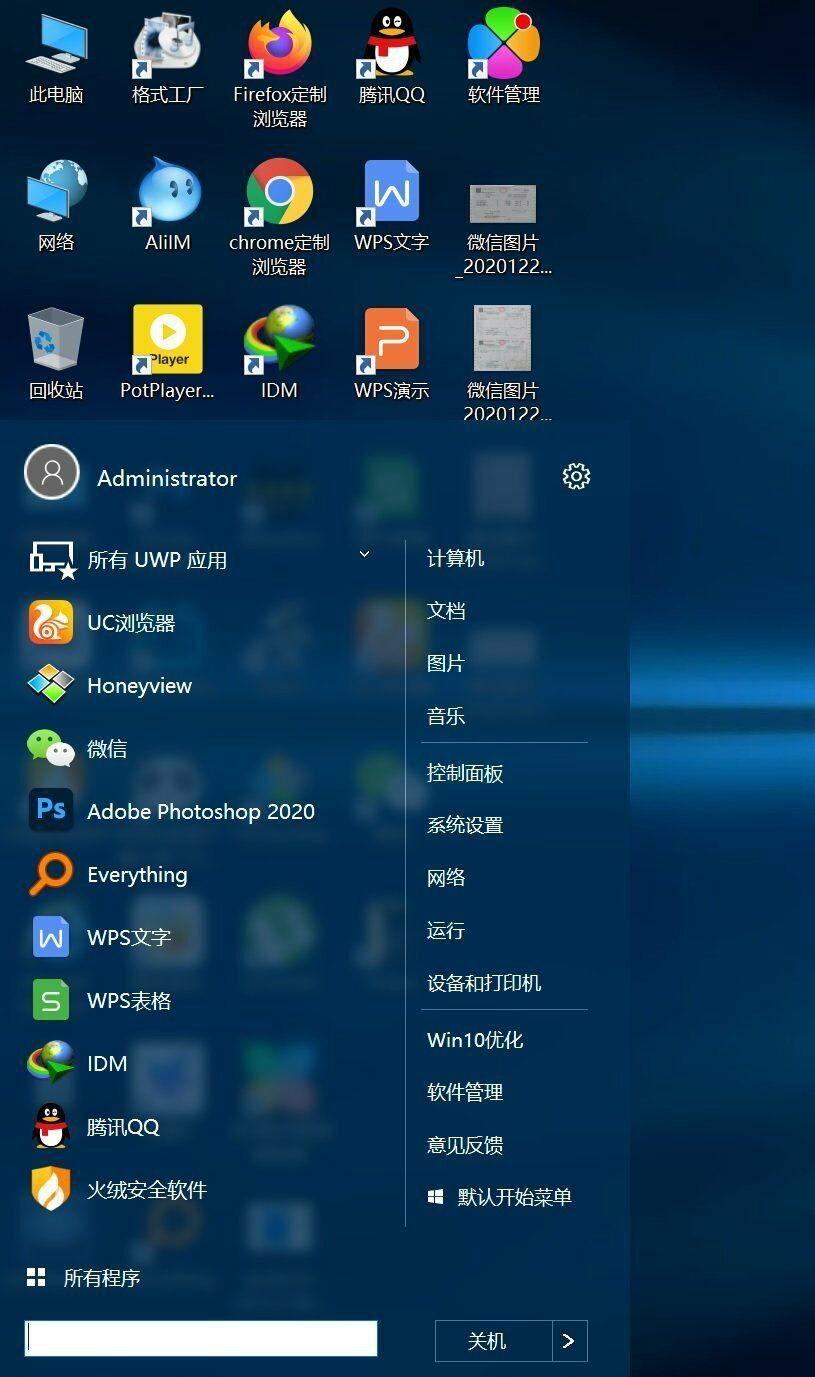Image resolution: width=815 pixels, height=1377 pixels.
Task: Click Administrator user name text
Action: (167, 478)
